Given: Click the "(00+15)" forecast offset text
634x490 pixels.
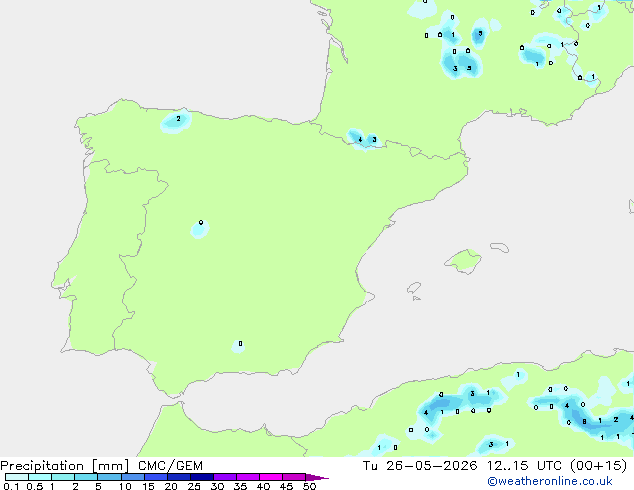Looking at the screenshot, I should click(598, 466).
